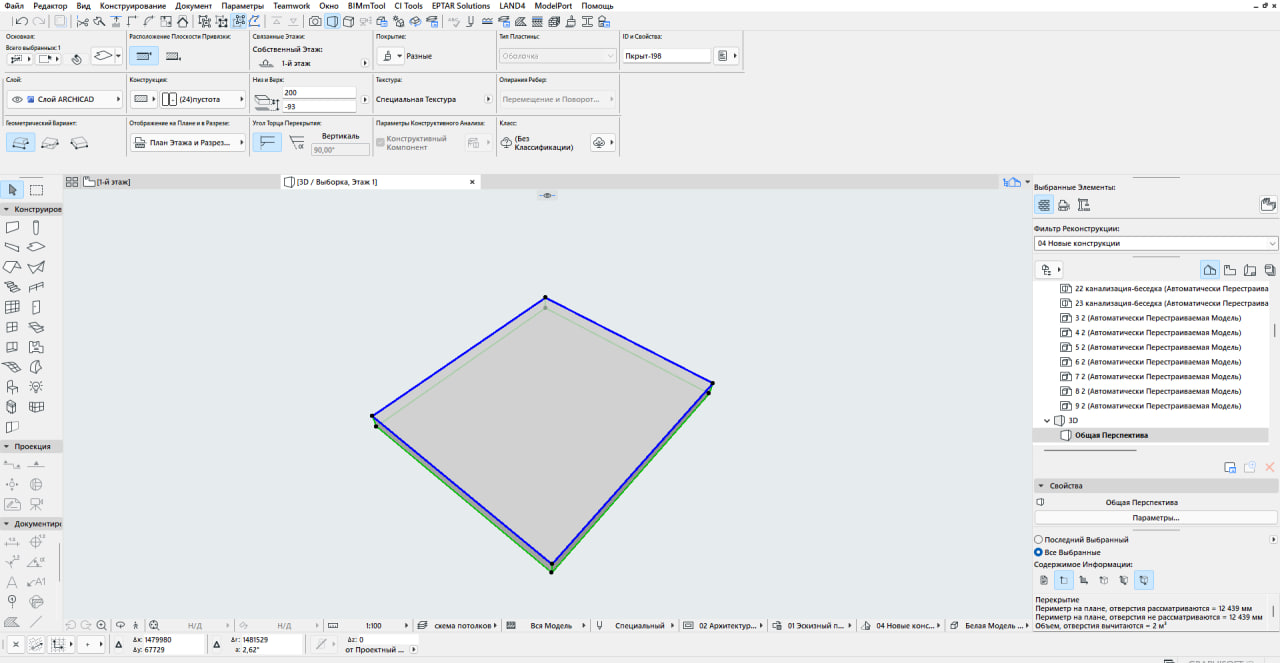
Task: Activate the Object chair tool
Action: (13, 386)
